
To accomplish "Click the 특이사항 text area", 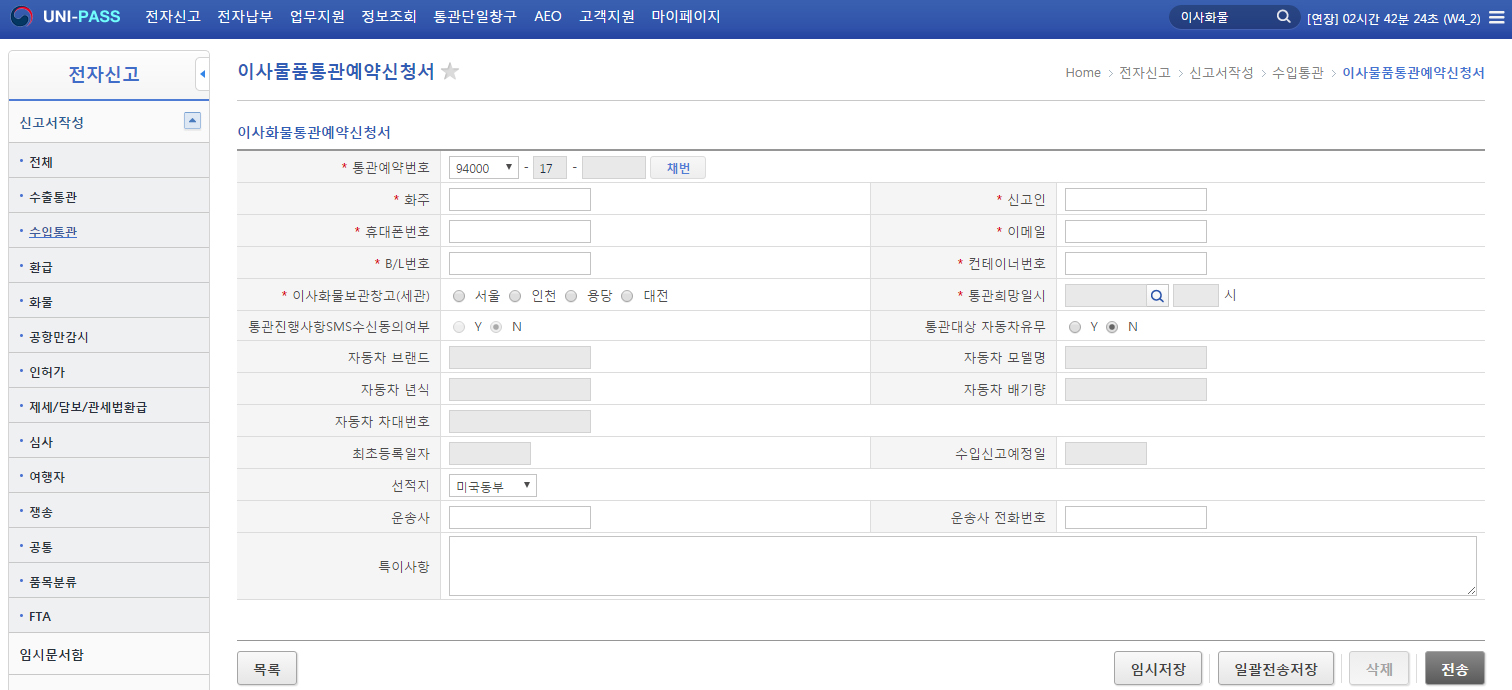I will tap(961, 566).
